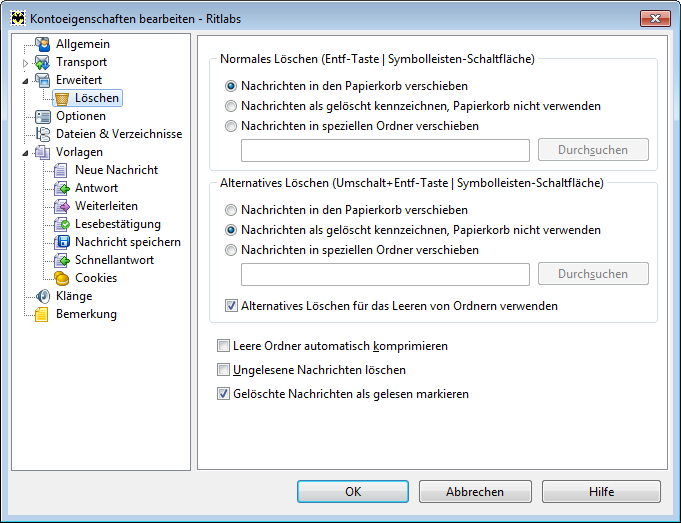Close the Kontoeigenschaften dialog window
The width and height of the screenshot is (681, 523).
[x=655, y=18]
